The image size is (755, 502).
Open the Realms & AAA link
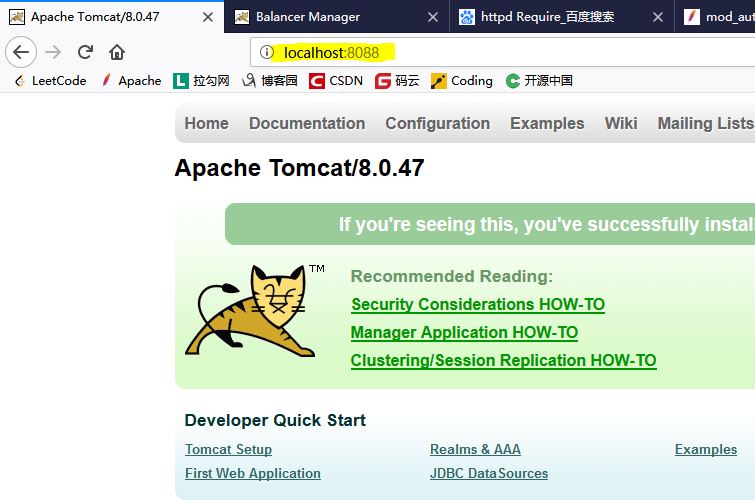pyautogui.click(x=475, y=449)
